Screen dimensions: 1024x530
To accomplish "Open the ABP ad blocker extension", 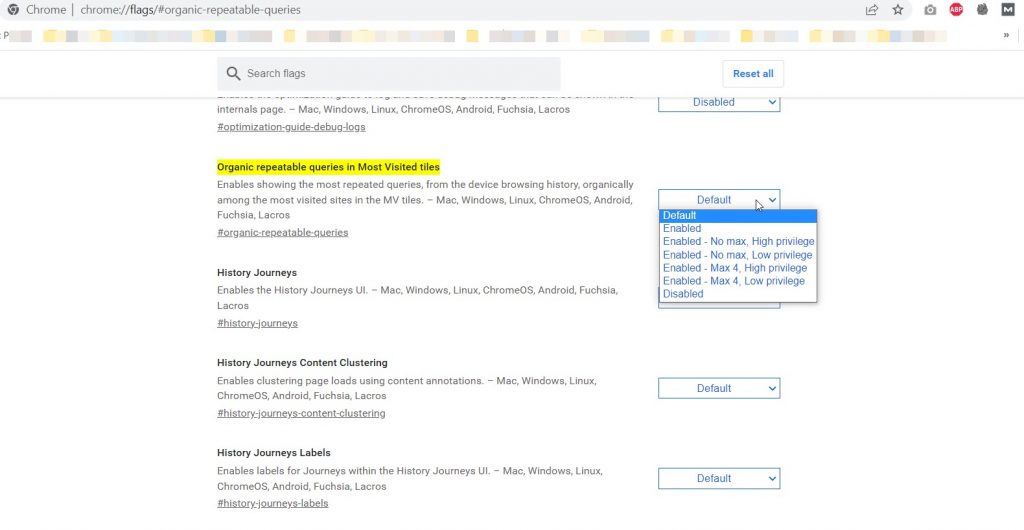I will coord(956,9).
